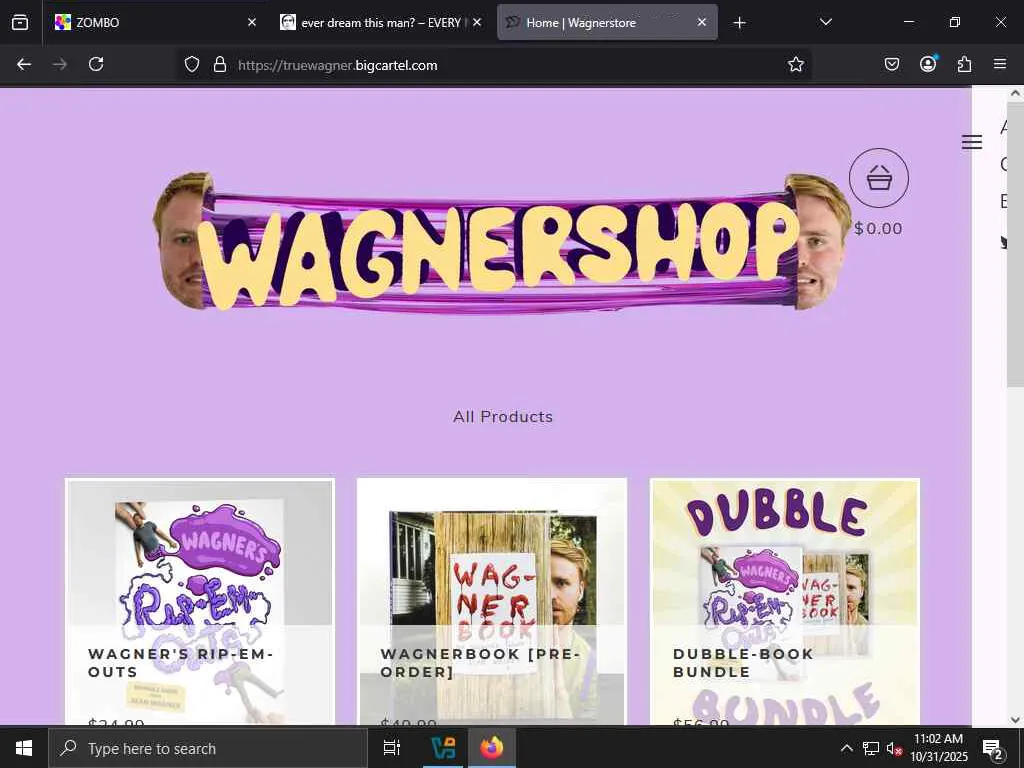Screen dimensions: 1024x768
Task: Click the Firefox taskbar icon
Action: (492, 748)
